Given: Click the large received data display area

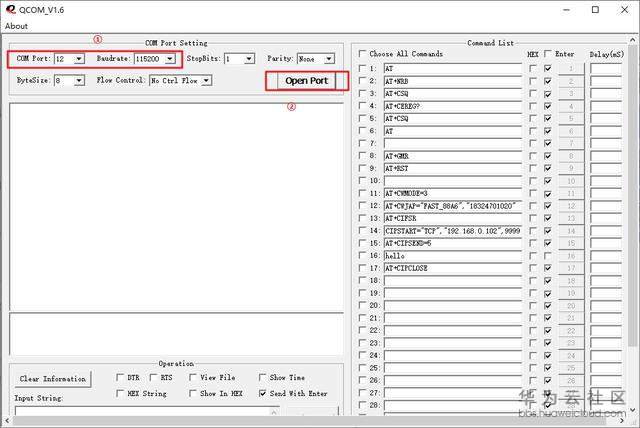Looking at the screenshot, I should pyautogui.click(x=176, y=207).
